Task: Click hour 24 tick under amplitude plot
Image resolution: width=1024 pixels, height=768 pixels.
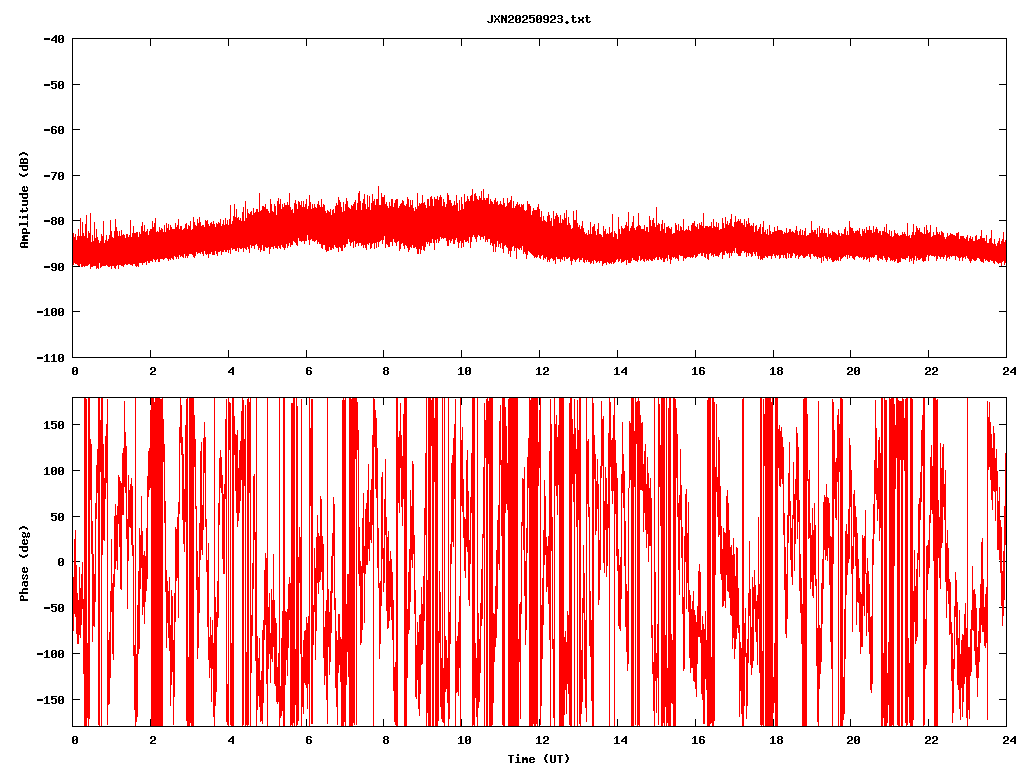Action: (x=1006, y=371)
